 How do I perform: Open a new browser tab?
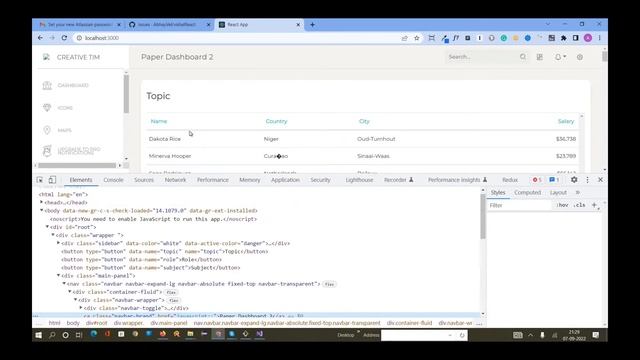pyautogui.click(x=312, y=24)
